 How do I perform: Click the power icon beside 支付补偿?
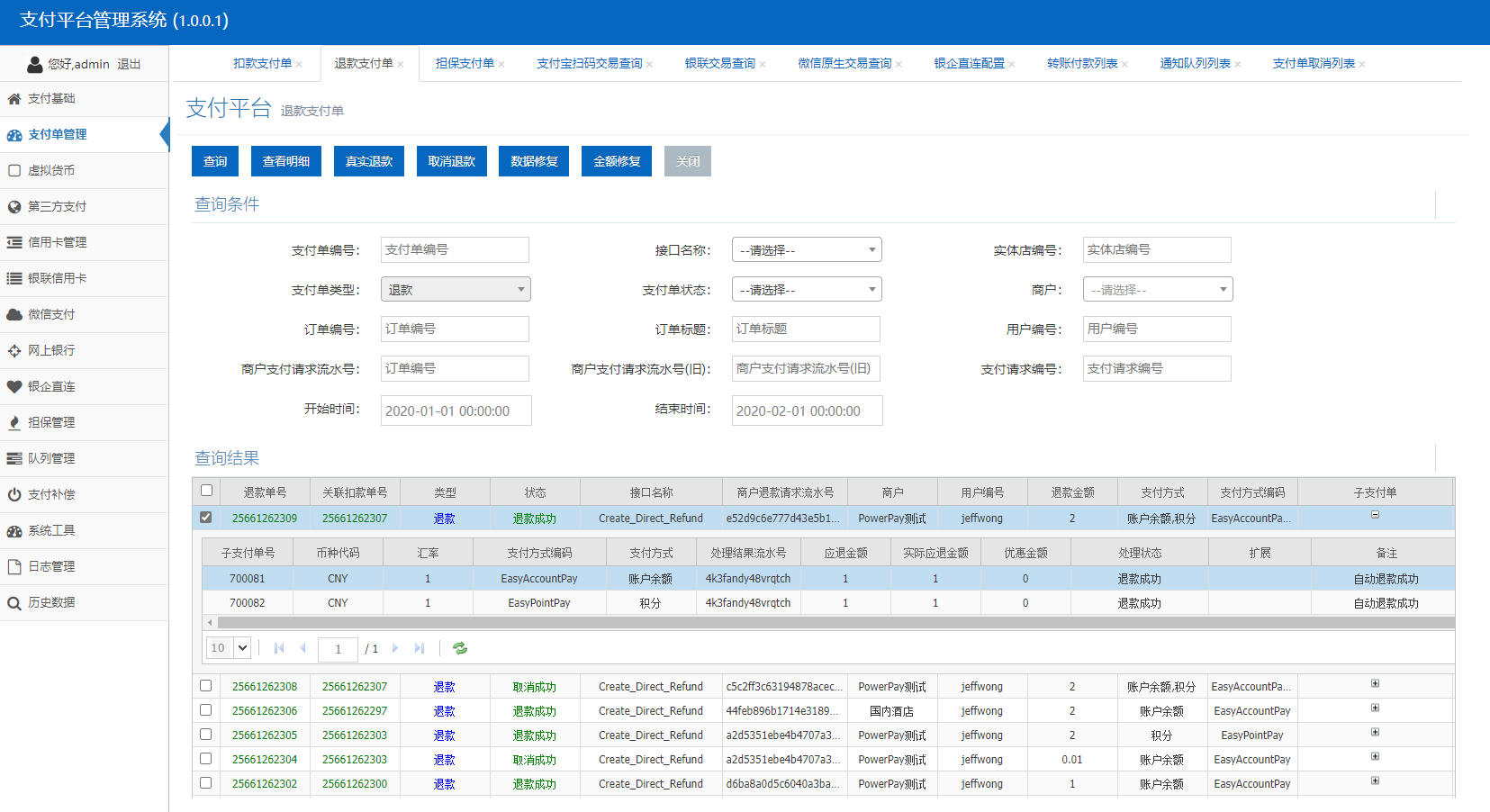pos(14,495)
